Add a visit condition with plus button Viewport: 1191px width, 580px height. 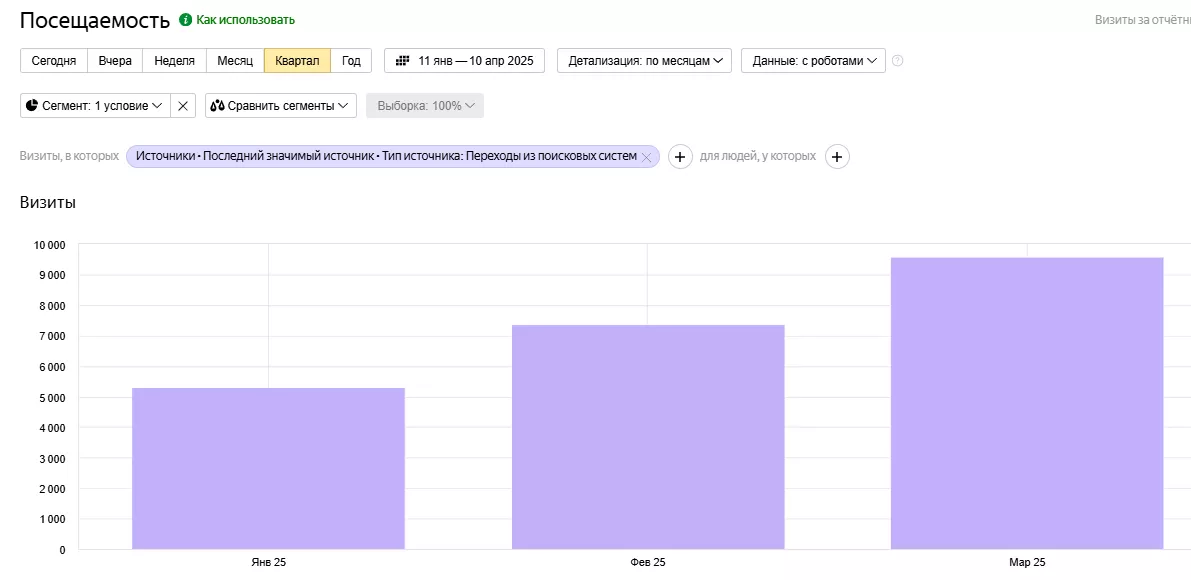point(680,156)
